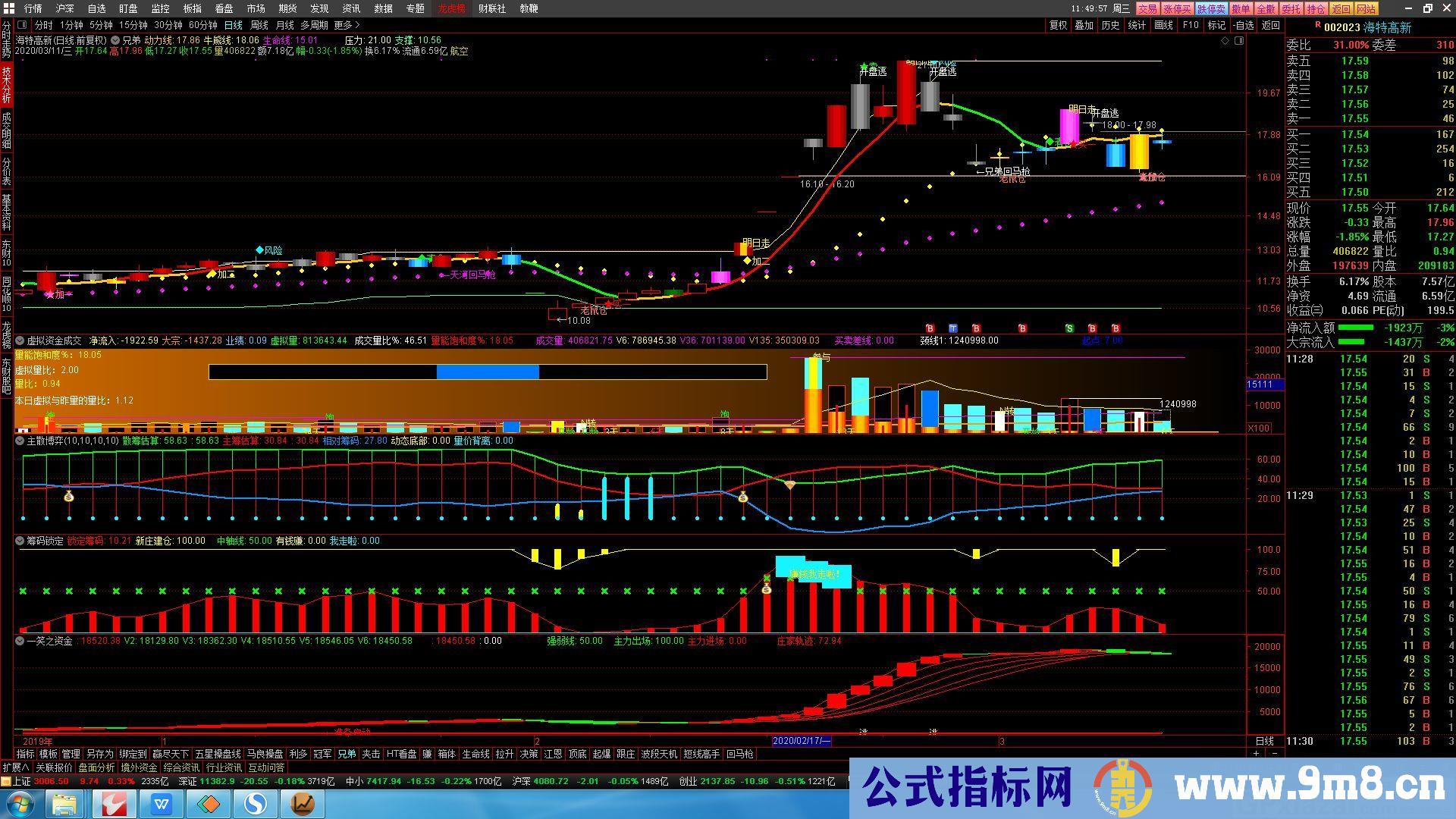Viewport: 1456px width, 819px height.
Task: Open the 境外资金 bottom tab
Action: point(139,767)
